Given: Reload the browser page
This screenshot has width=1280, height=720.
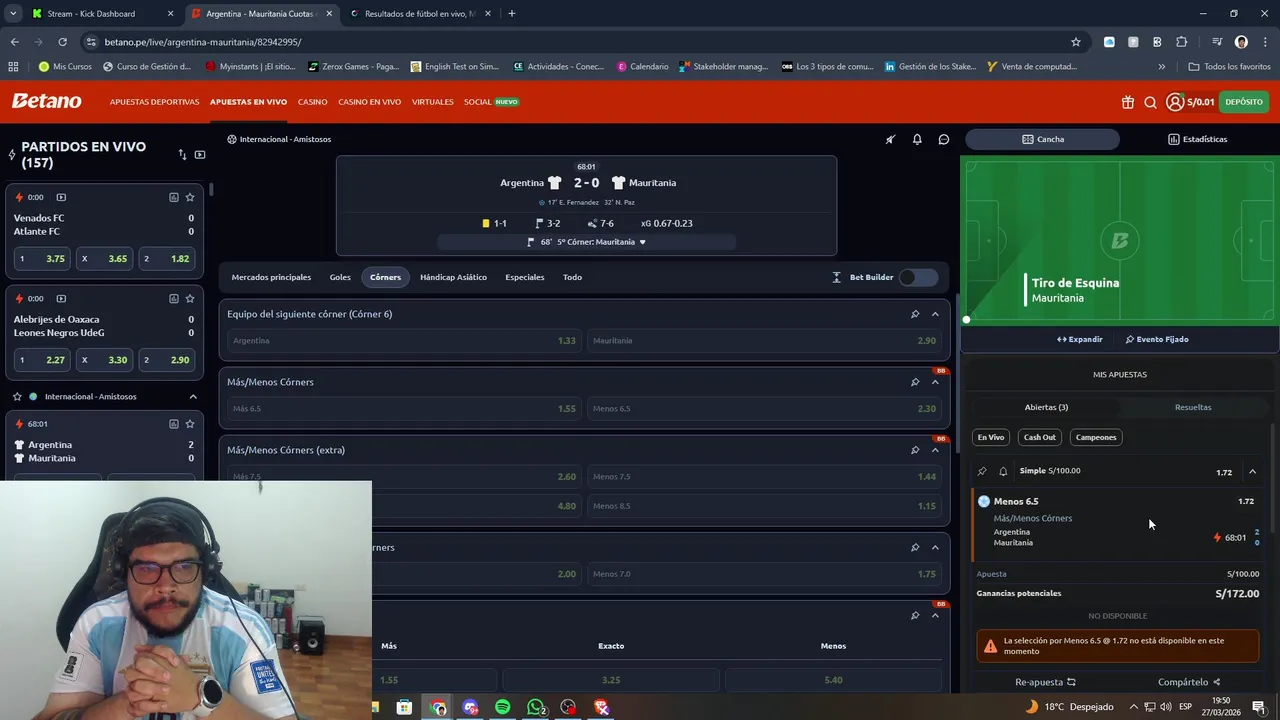Looking at the screenshot, I should tap(62, 42).
